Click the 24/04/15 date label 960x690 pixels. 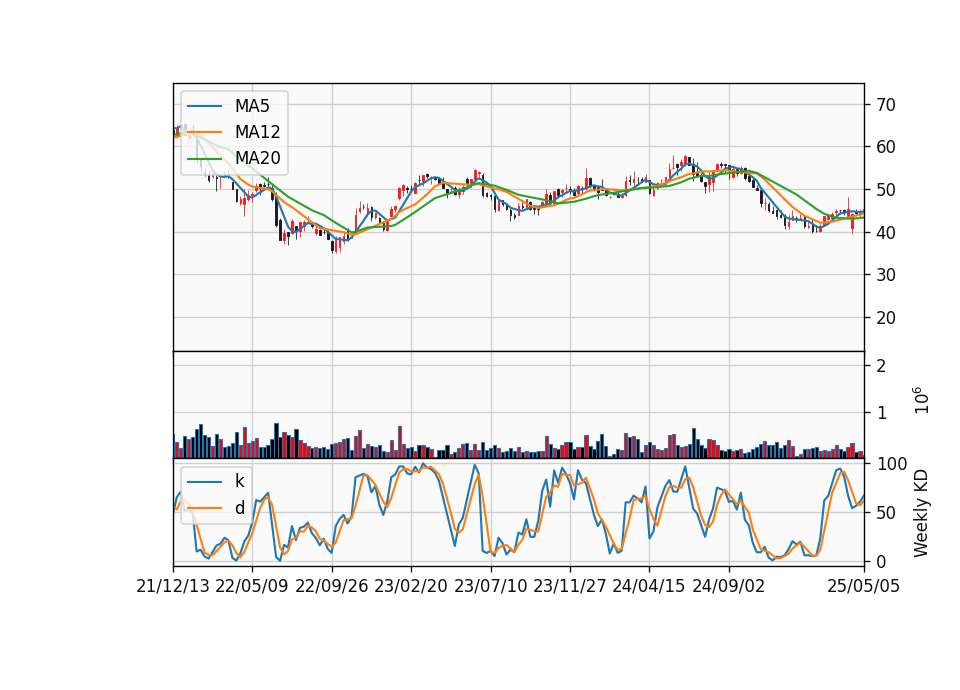(649, 586)
